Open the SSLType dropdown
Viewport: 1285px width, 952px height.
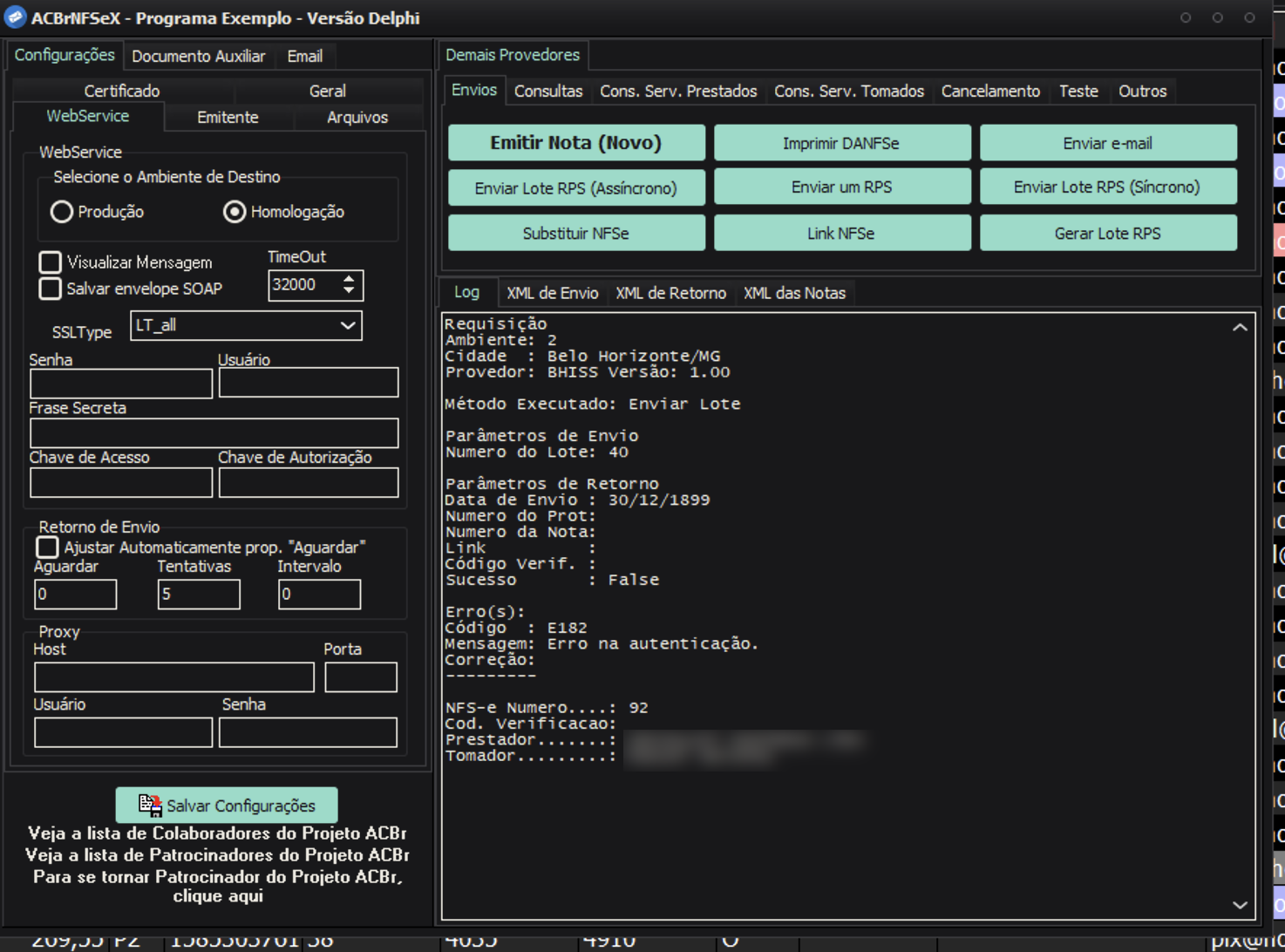pos(348,326)
